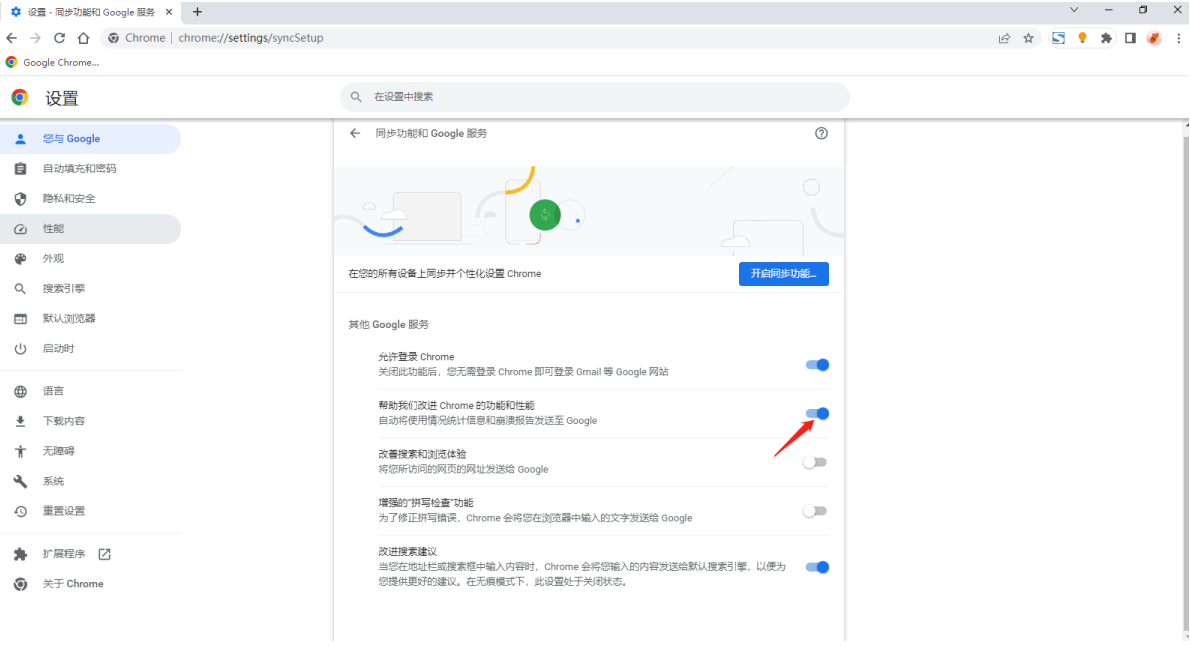This screenshot has height=647, width=1190.
Task: Click external link icon beside 扩展程序
Action: pos(105,554)
